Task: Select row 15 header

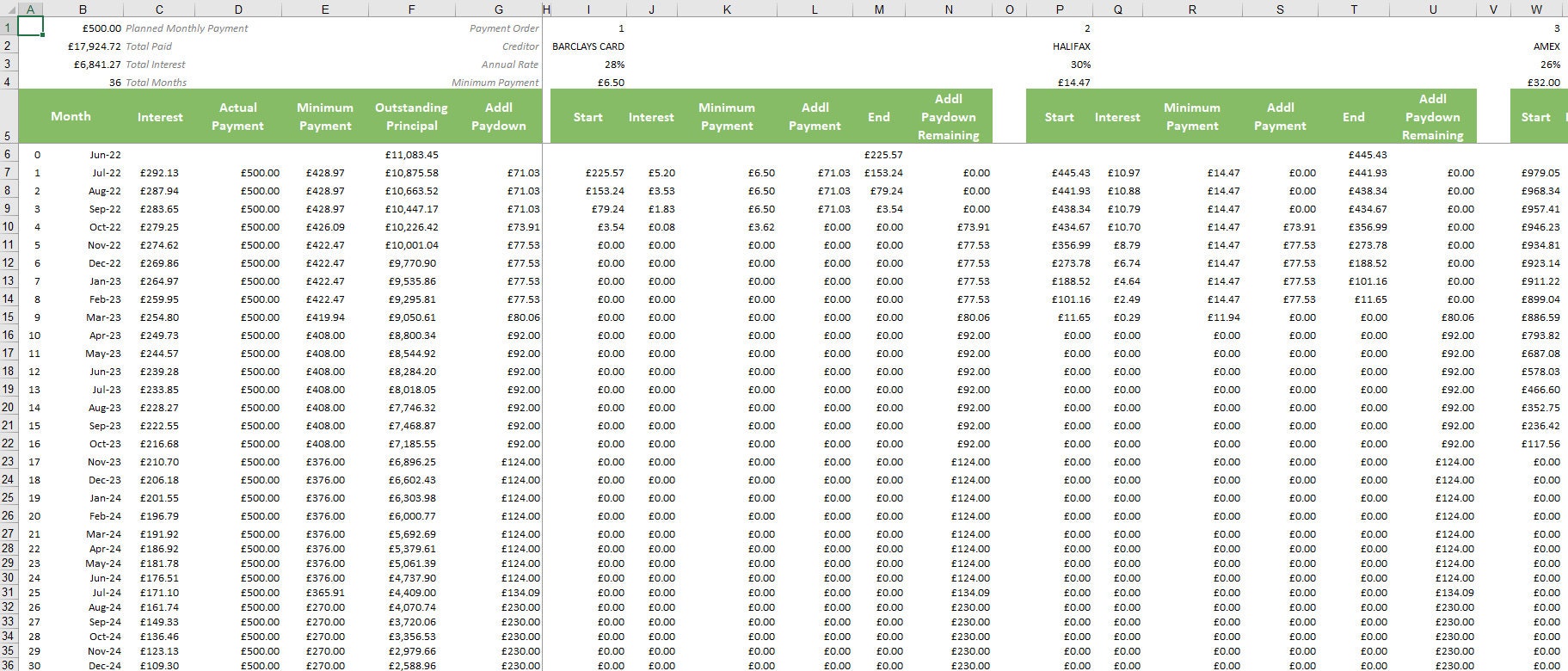Action: pyautogui.click(x=8, y=317)
